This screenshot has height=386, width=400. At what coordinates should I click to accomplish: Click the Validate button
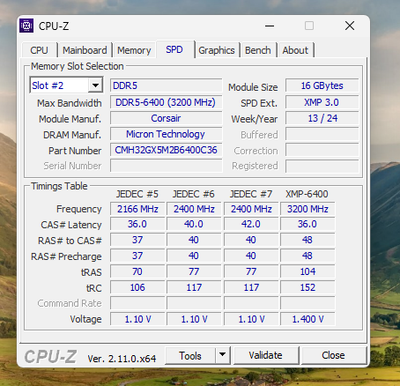click(x=265, y=355)
